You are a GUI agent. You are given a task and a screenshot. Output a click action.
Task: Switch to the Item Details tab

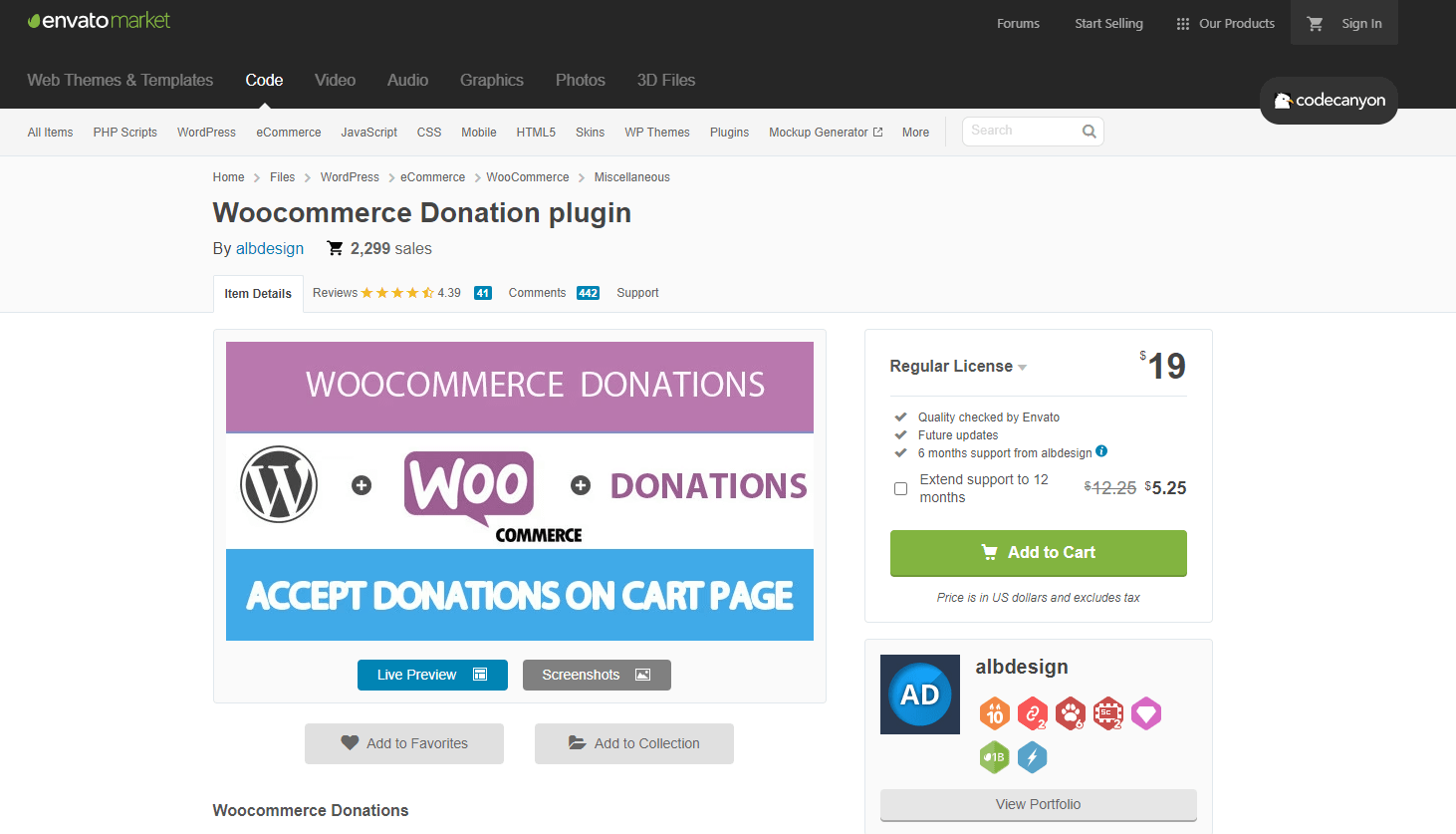258,294
